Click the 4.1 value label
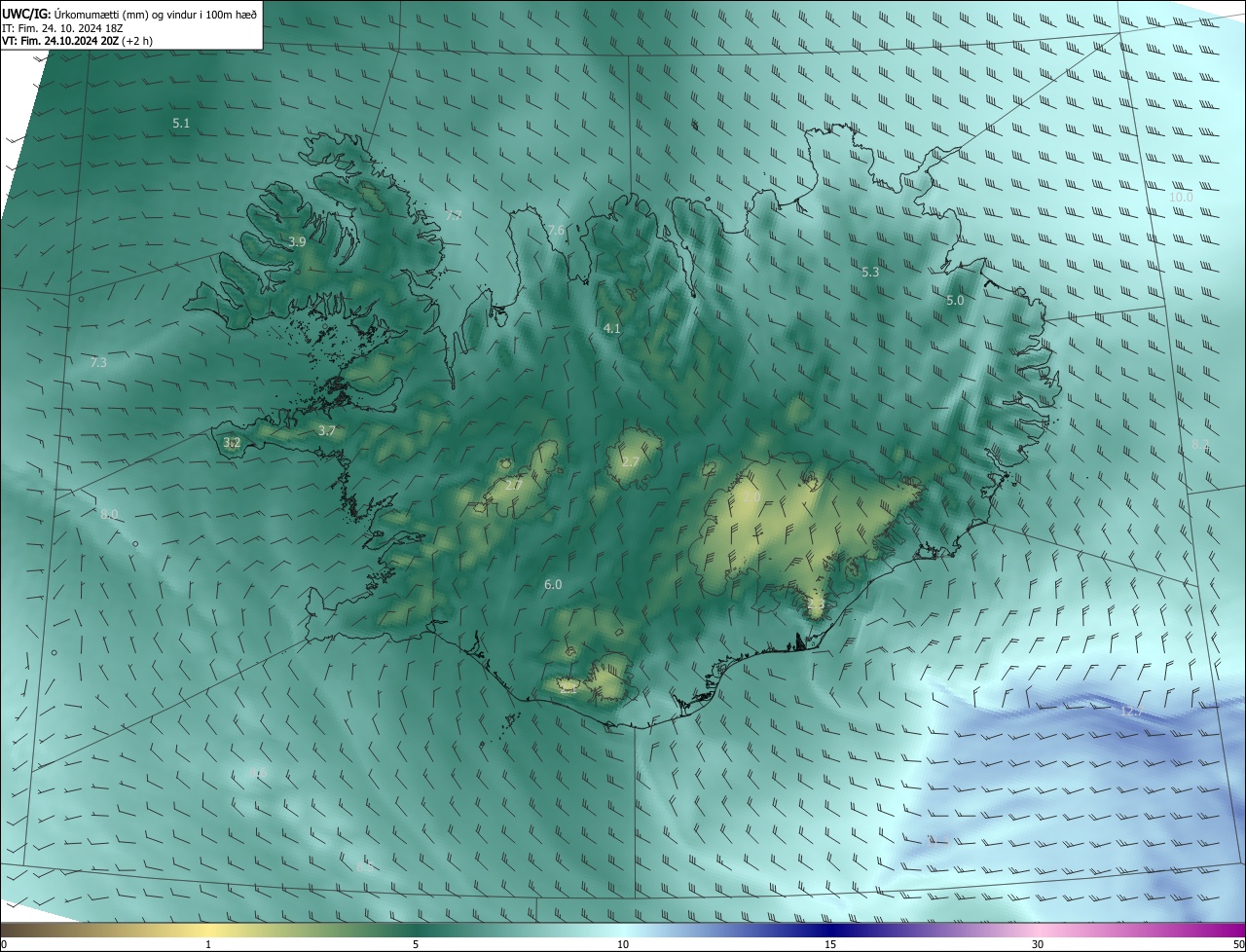 [611, 329]
